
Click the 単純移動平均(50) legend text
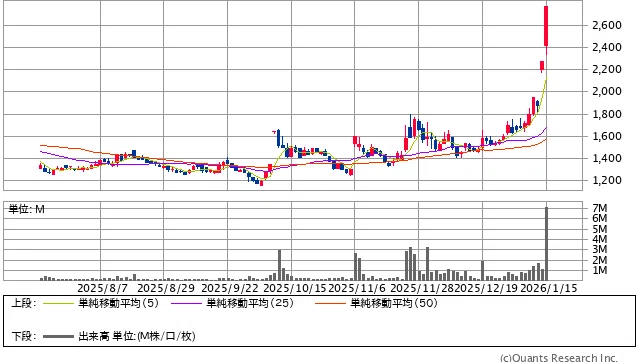coord(394,303)
